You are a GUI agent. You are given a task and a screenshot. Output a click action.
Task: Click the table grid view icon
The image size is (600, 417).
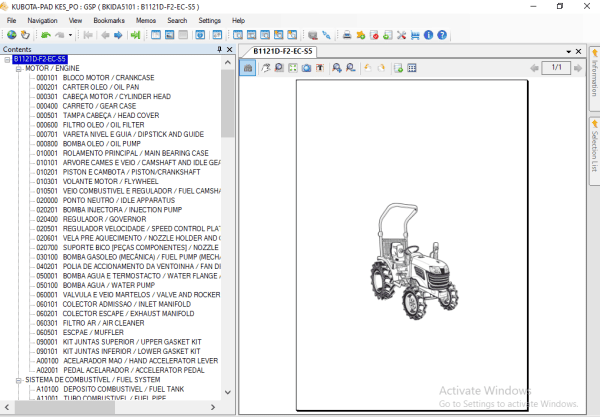(x=412, y=68)
